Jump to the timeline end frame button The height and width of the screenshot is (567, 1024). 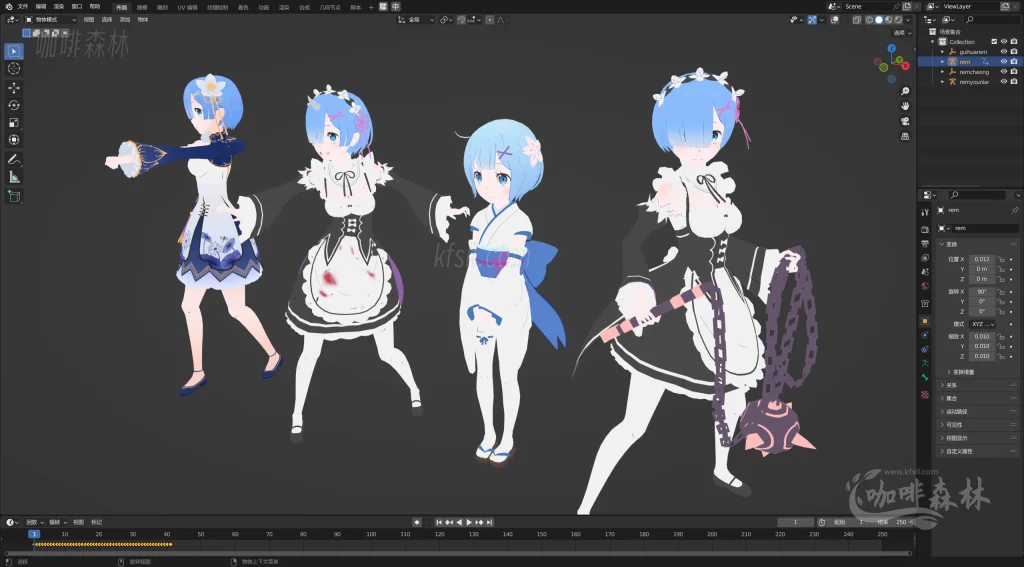pyautogui.click(x=489, y=523)
